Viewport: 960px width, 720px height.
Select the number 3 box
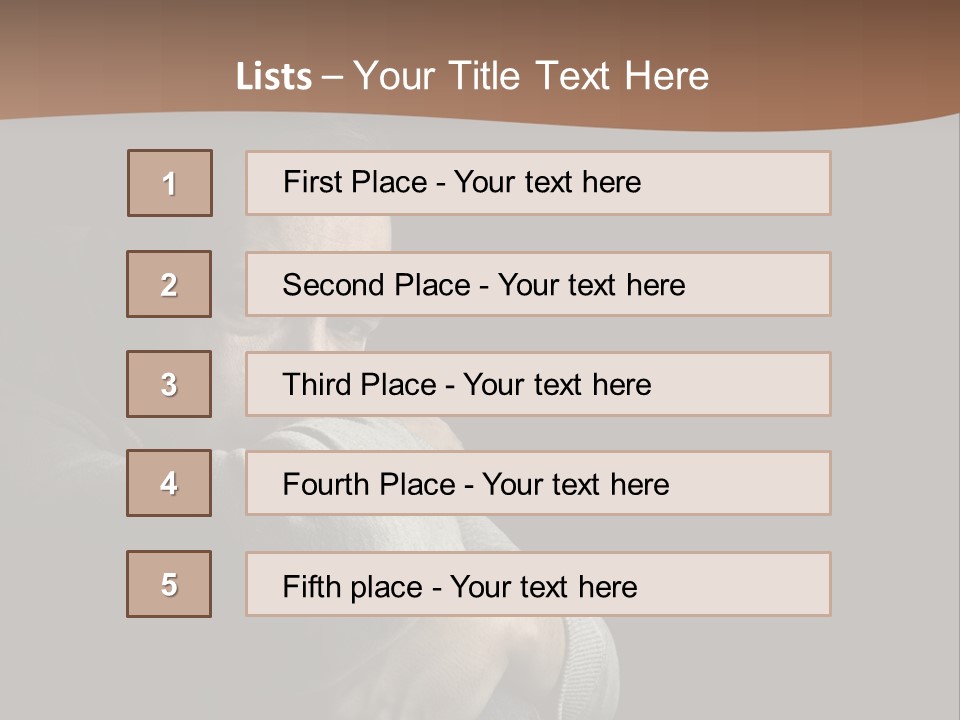pyautogui.click(x=169, y=384)
